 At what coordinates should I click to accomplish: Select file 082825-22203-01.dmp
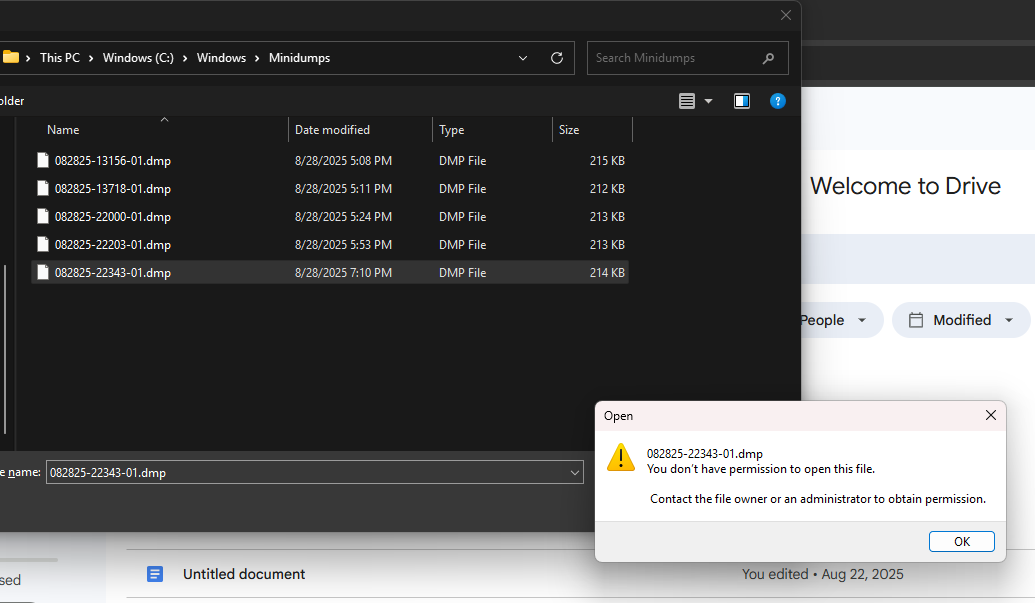pos(112,244)
